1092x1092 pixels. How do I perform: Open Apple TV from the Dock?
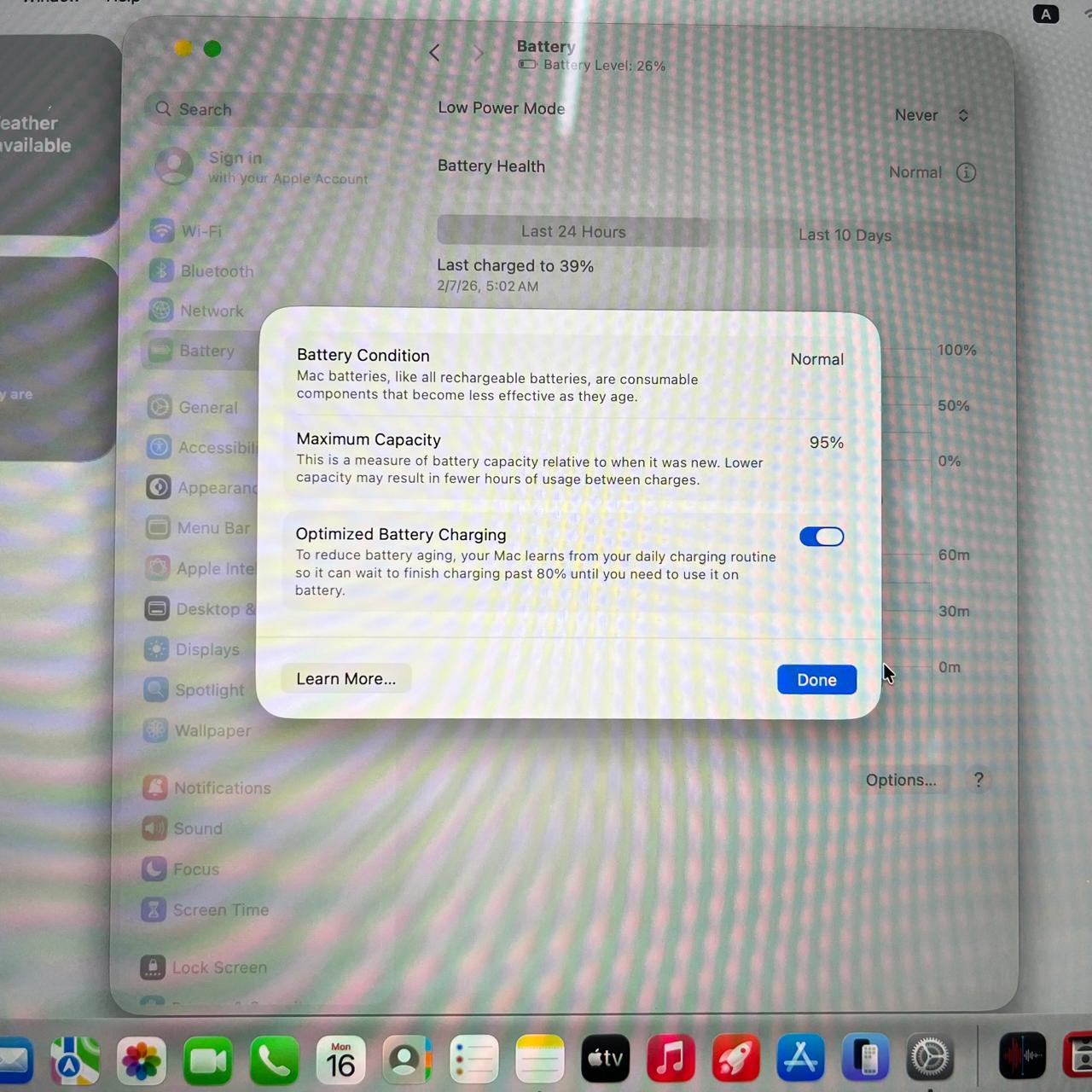(606, 1060)
